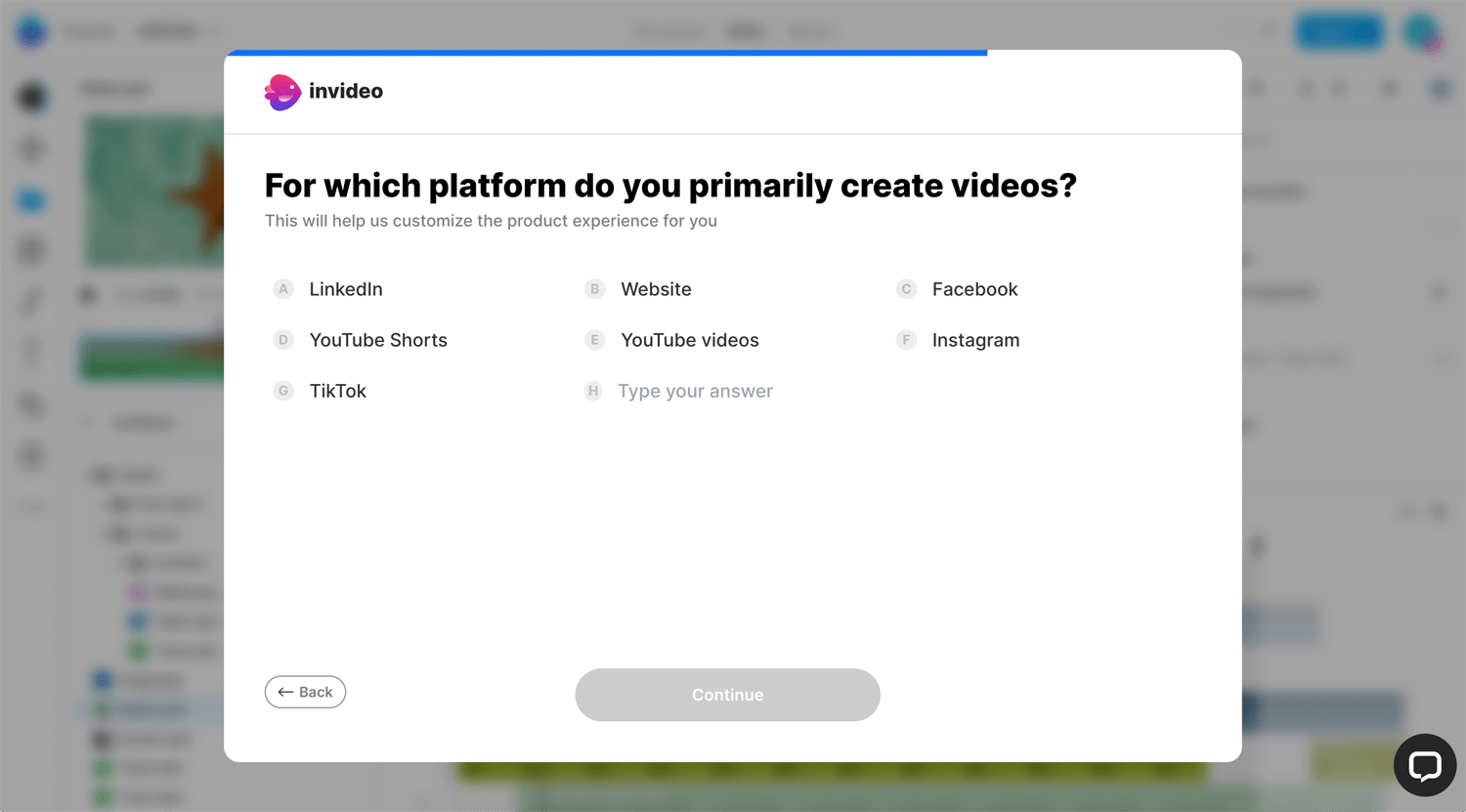Select the LinkedIn option
The image size is (1466, 812).
click(328, 289)
